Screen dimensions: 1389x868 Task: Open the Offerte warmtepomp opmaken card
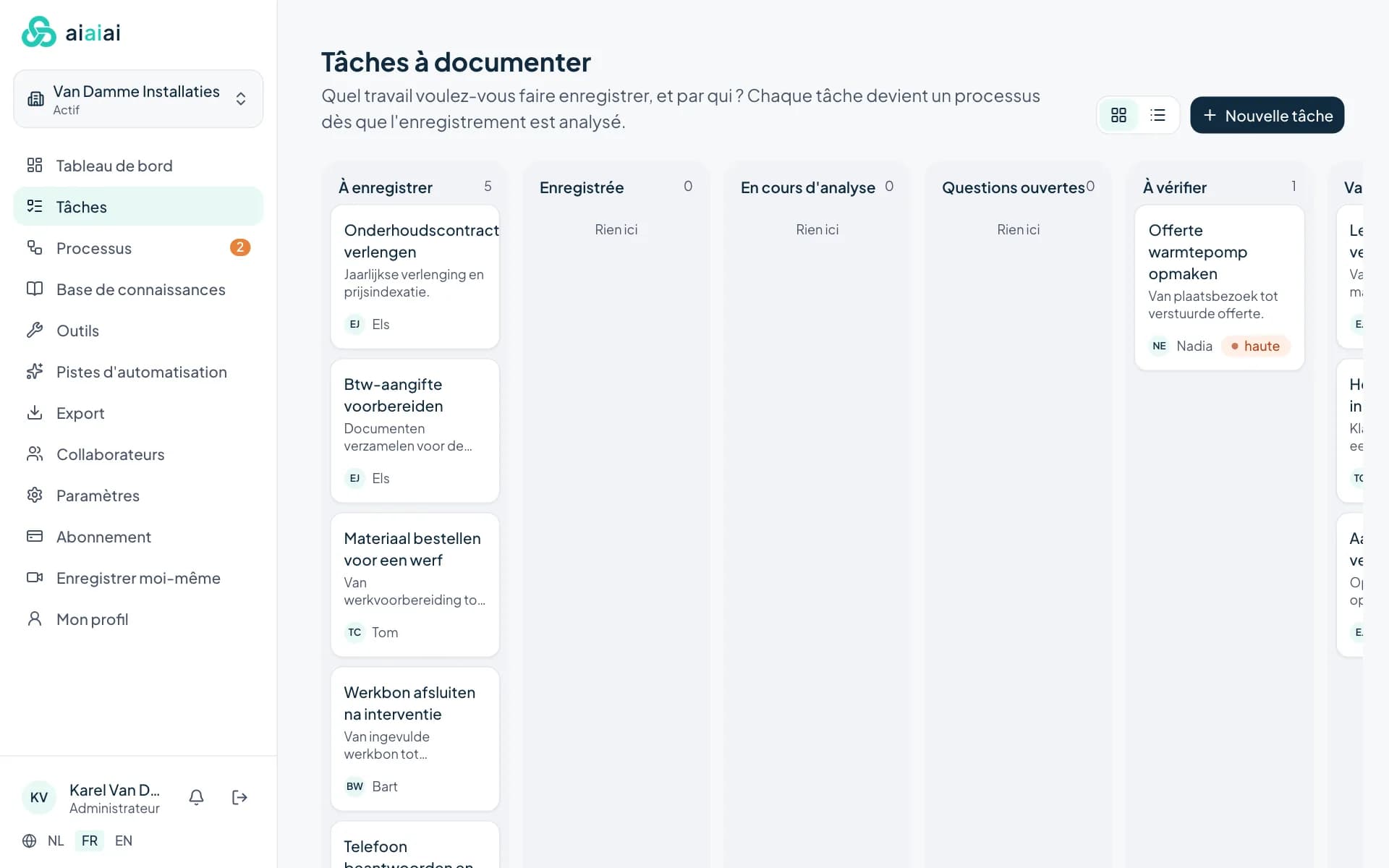1219,287
